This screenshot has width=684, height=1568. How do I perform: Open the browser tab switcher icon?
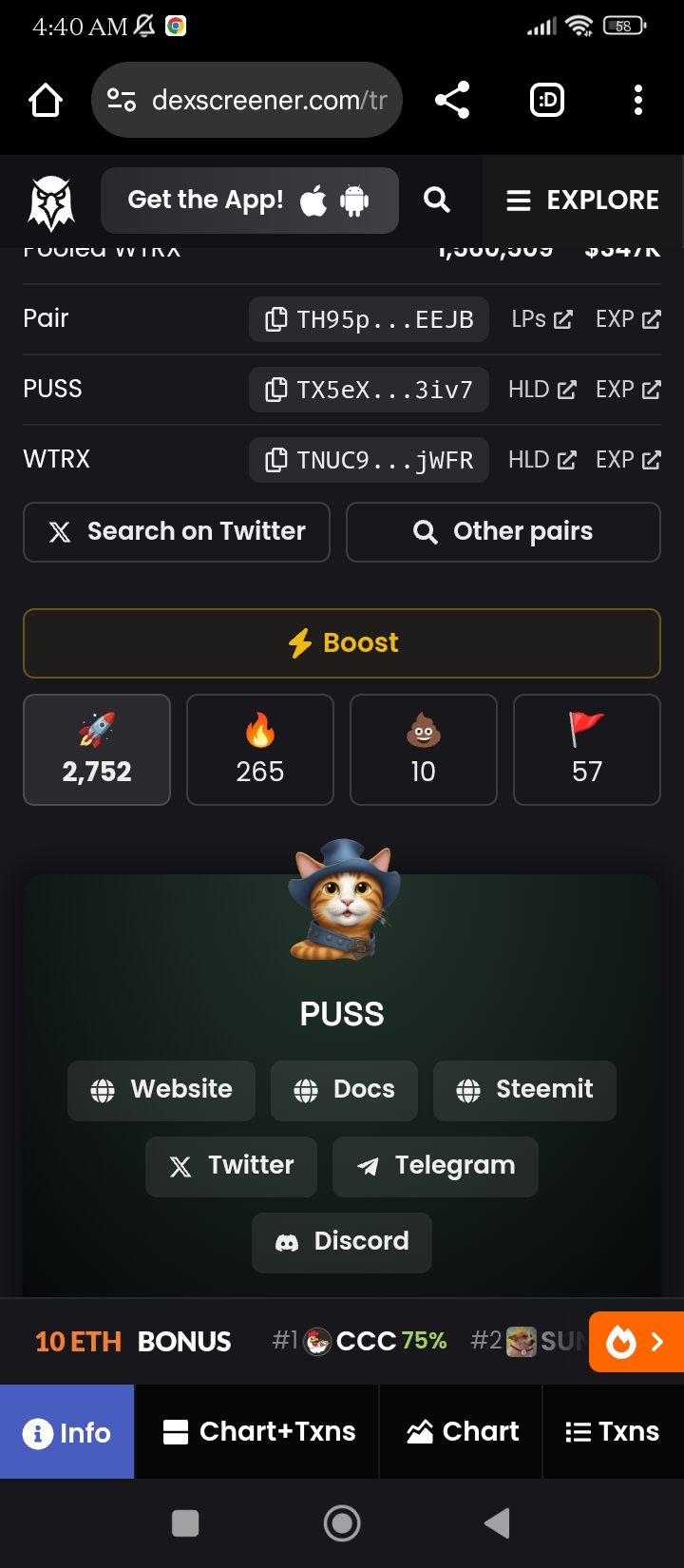[x=546, y=100]
